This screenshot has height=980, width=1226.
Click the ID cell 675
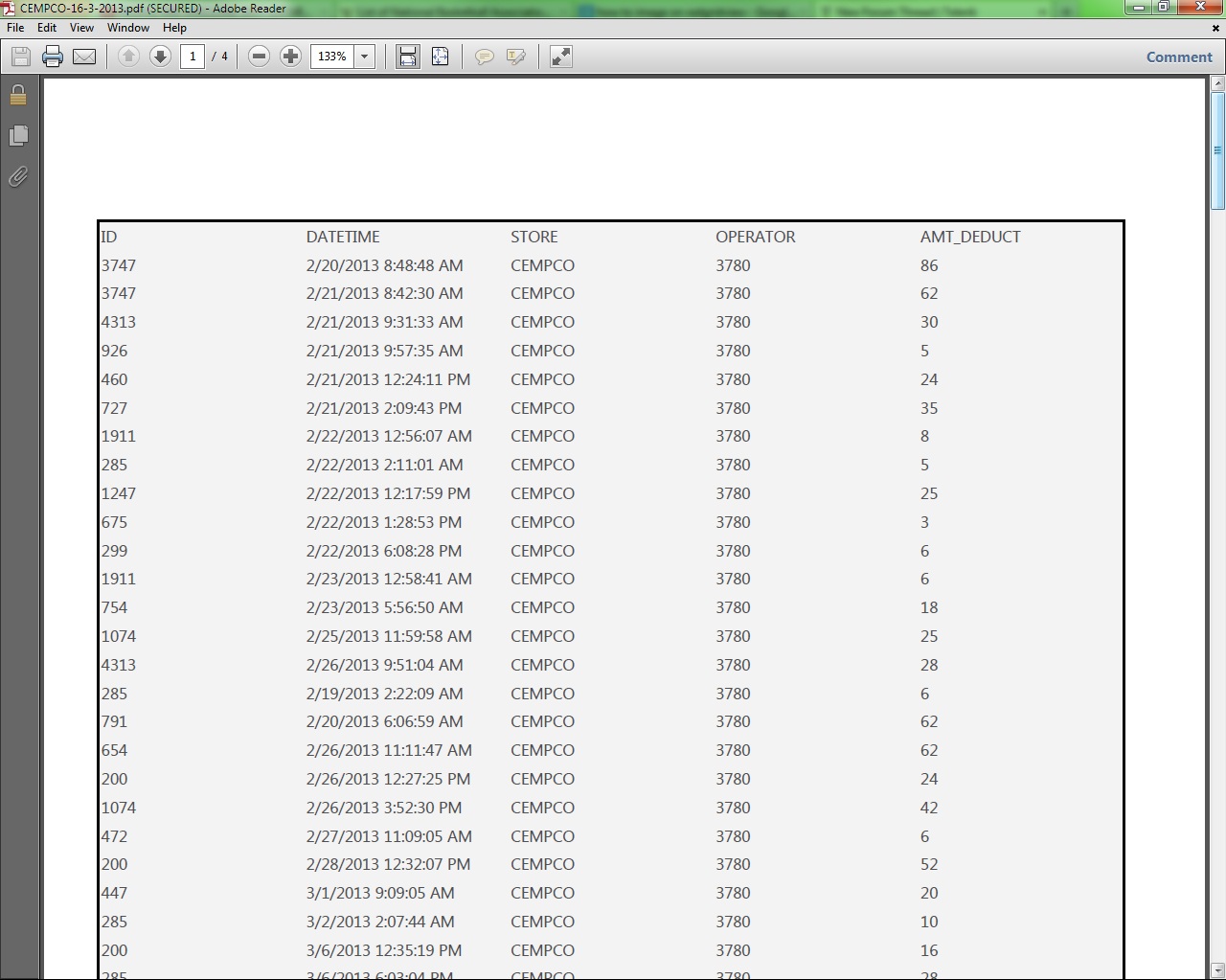[114, 522]
